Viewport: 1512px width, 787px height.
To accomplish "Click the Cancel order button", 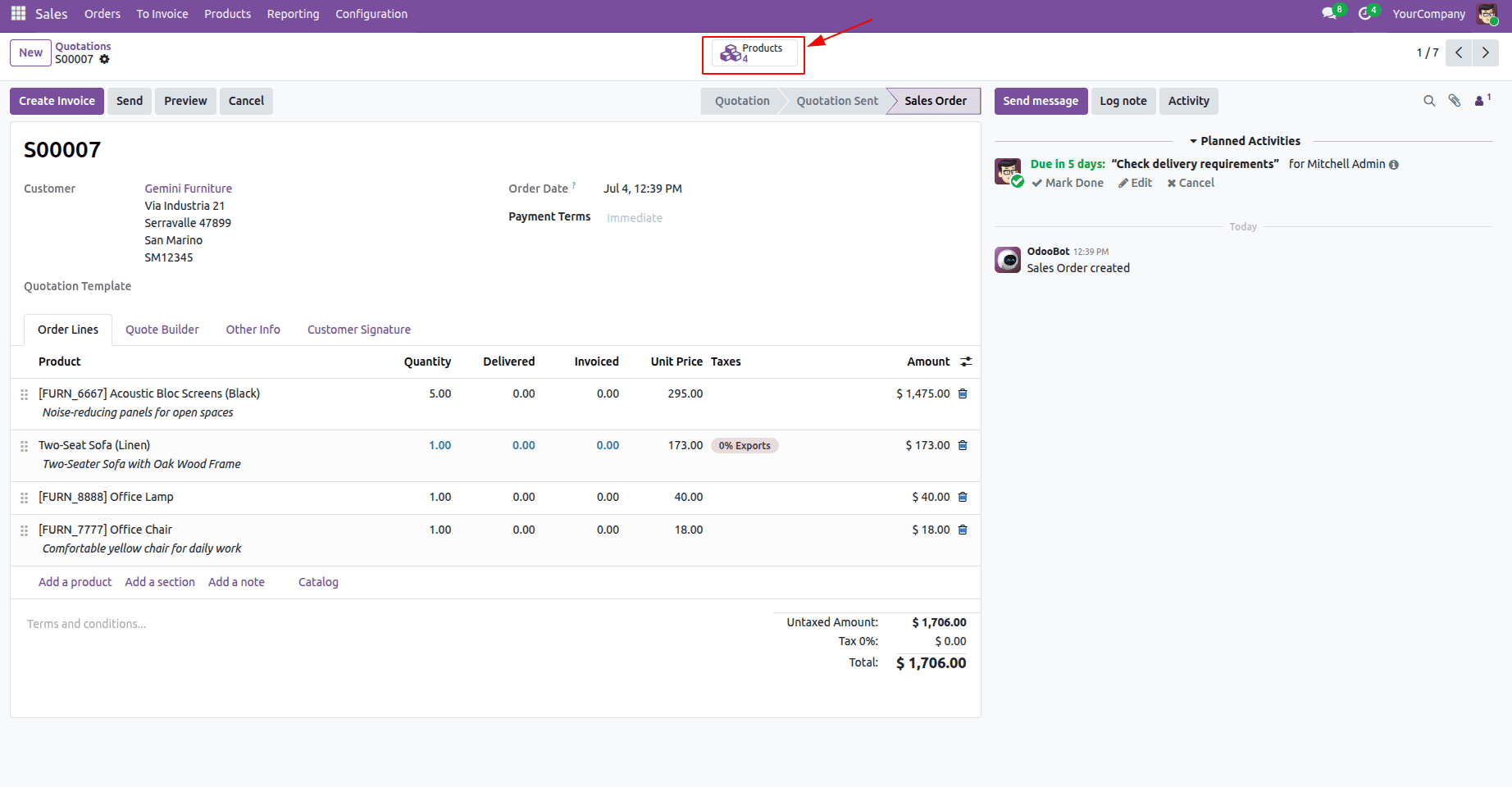I will coord(246,101).
